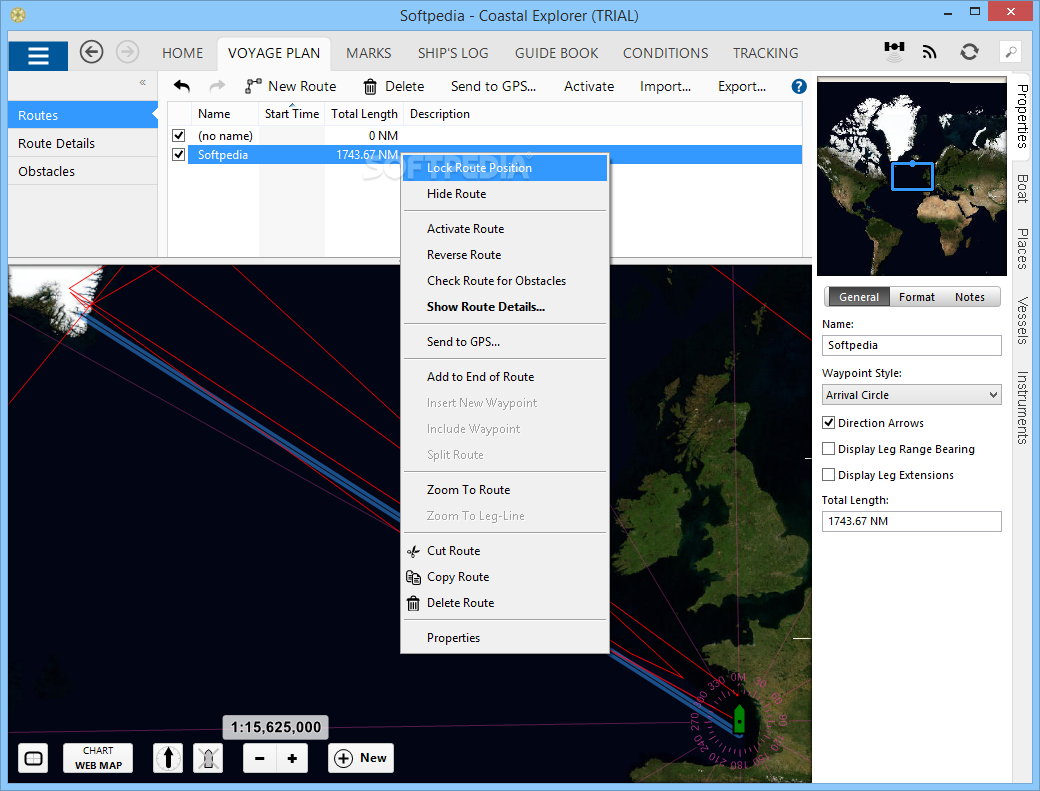1040x791 pixels.
Task: Click the north-up arrow button
Action: click(x=168, y=758)
